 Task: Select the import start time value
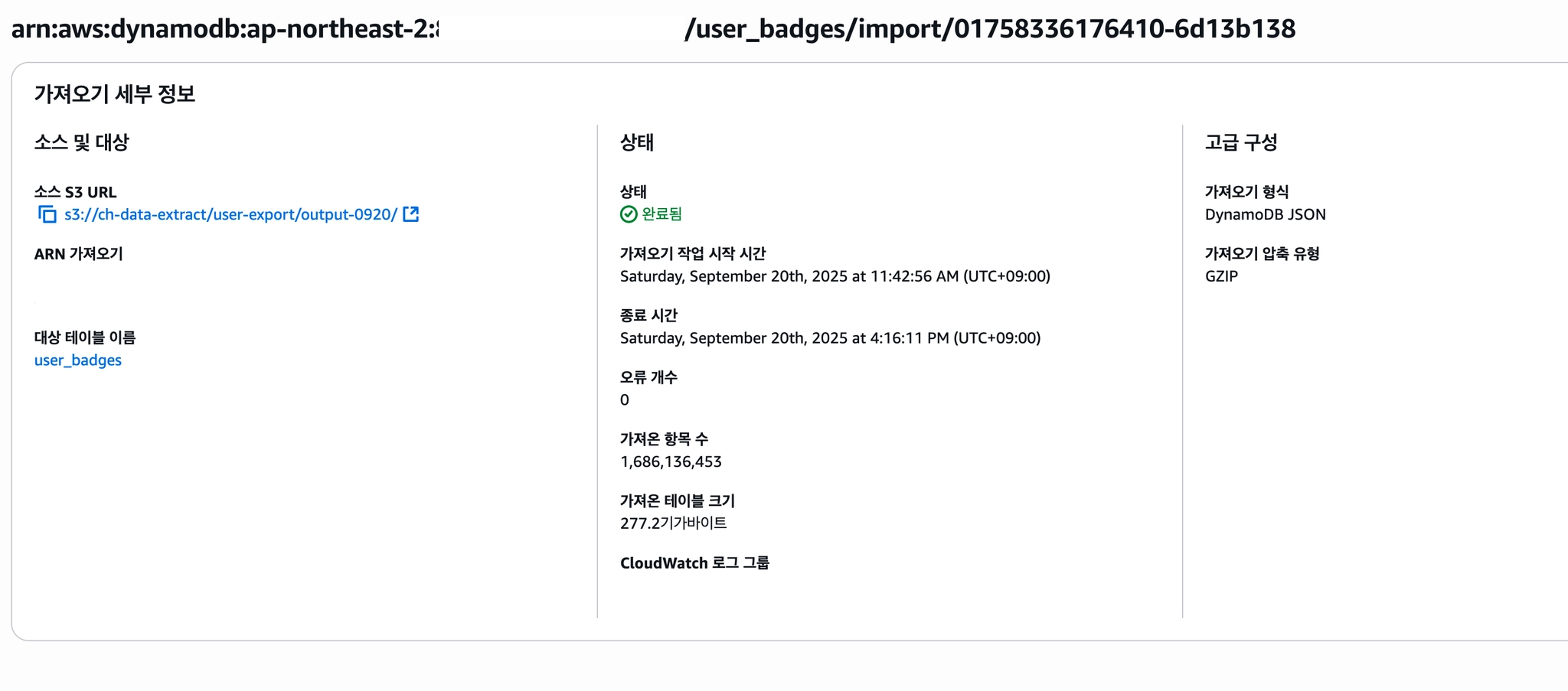[x=835, y=276]
